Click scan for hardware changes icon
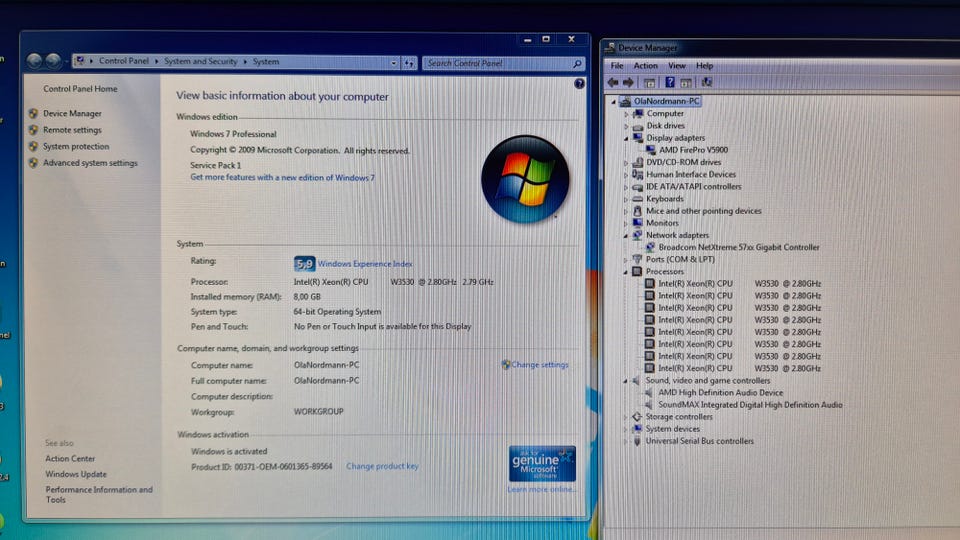 pos(707,82)
